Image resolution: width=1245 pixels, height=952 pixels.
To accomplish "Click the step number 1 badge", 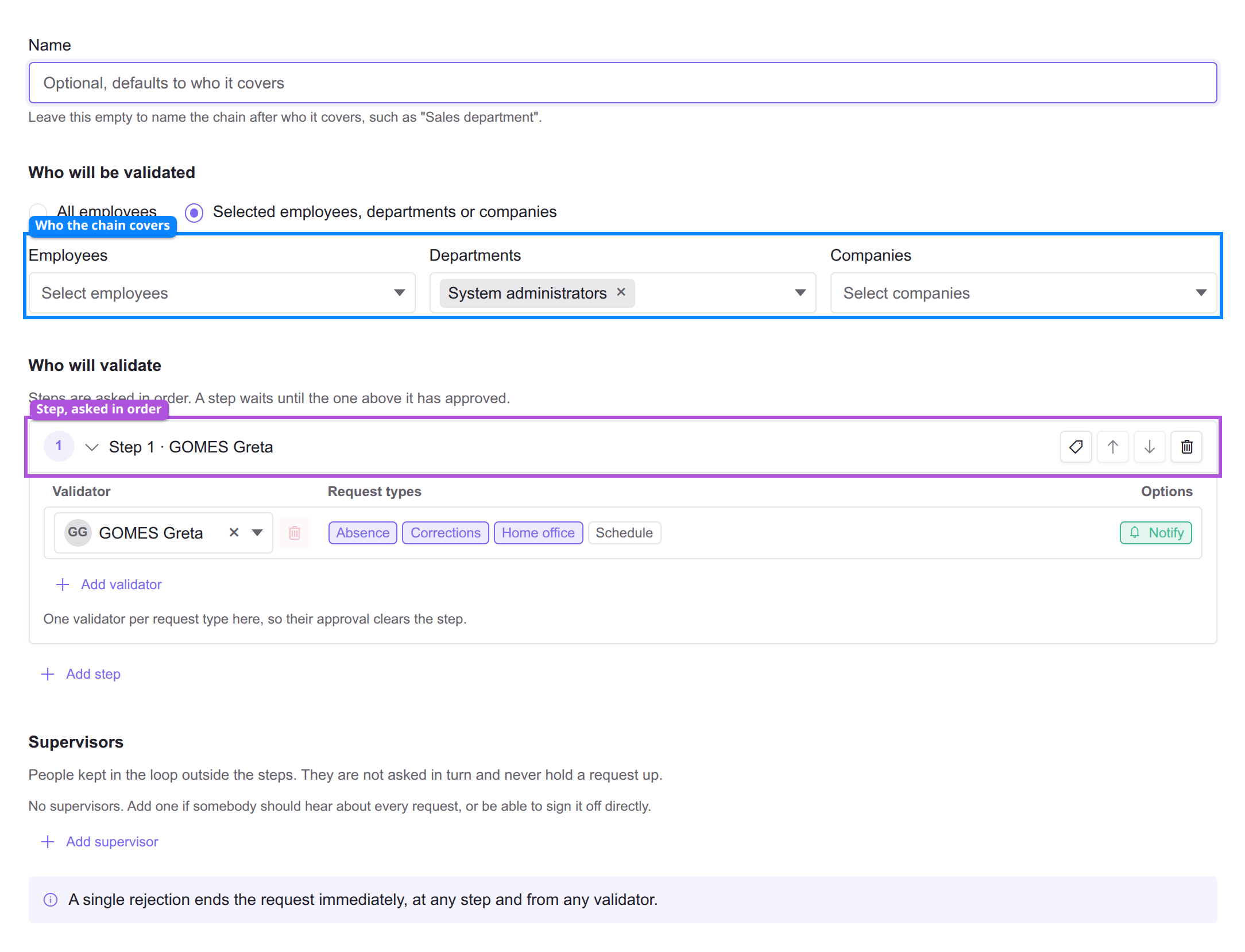I will [59, 446].
